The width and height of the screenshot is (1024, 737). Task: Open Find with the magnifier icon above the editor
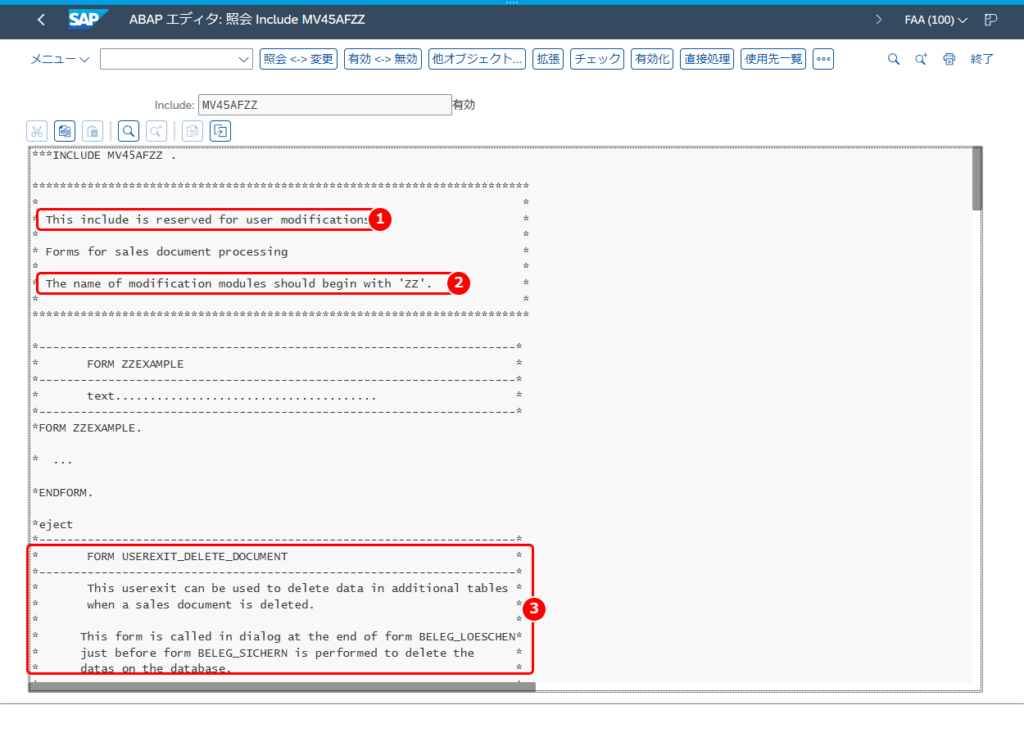[129, 131]
